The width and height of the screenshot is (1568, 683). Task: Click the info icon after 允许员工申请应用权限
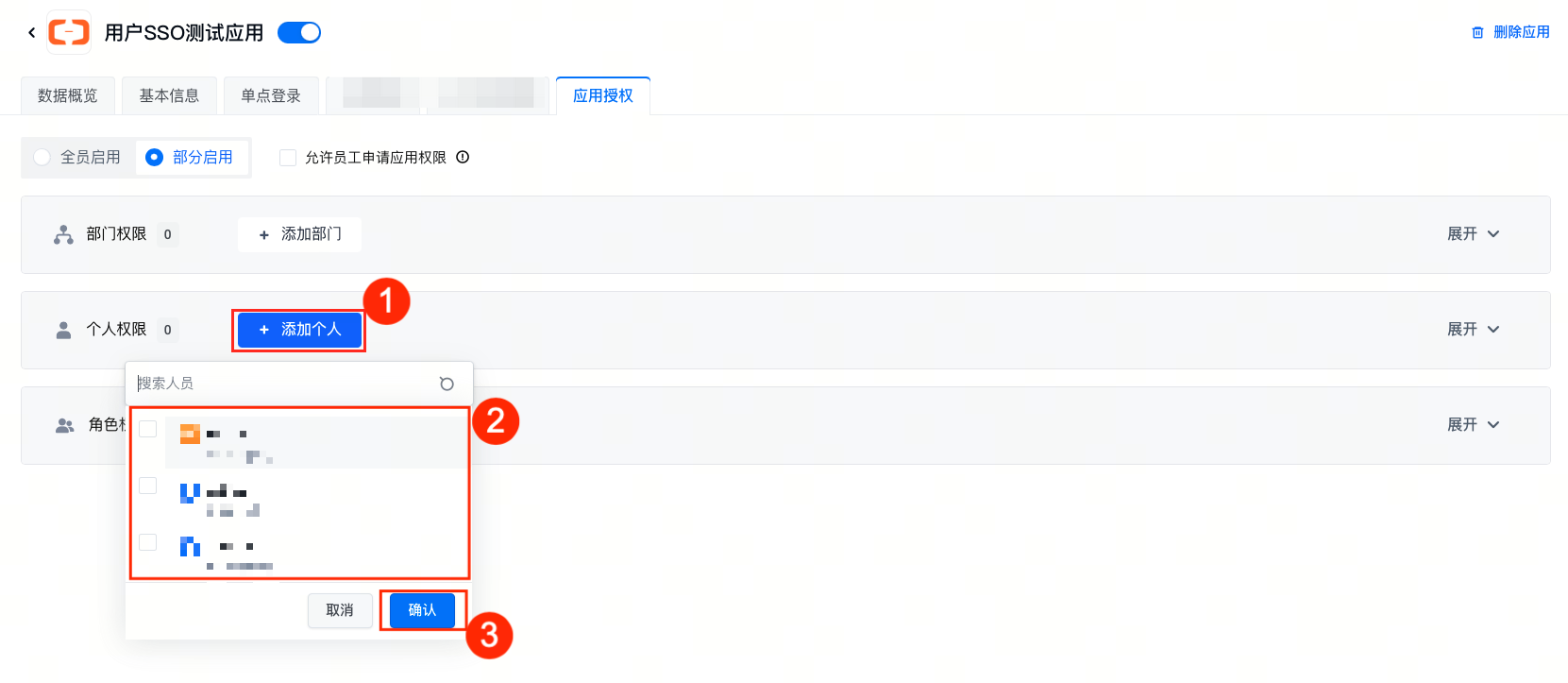click(463, 158)
